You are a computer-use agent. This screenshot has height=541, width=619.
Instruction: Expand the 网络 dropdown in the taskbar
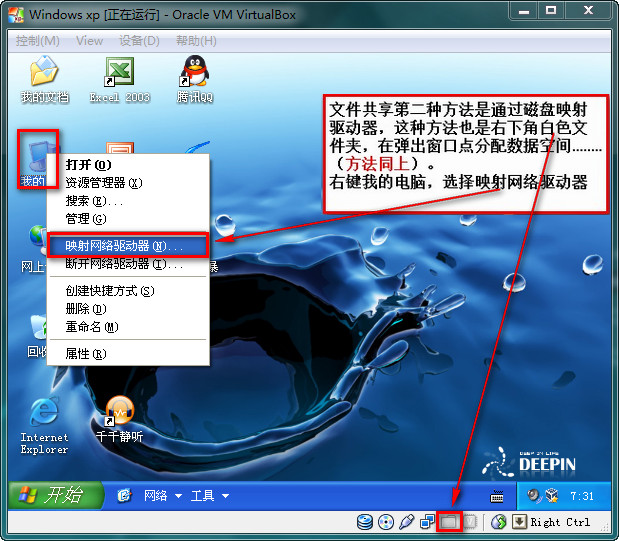coord(161,495)
